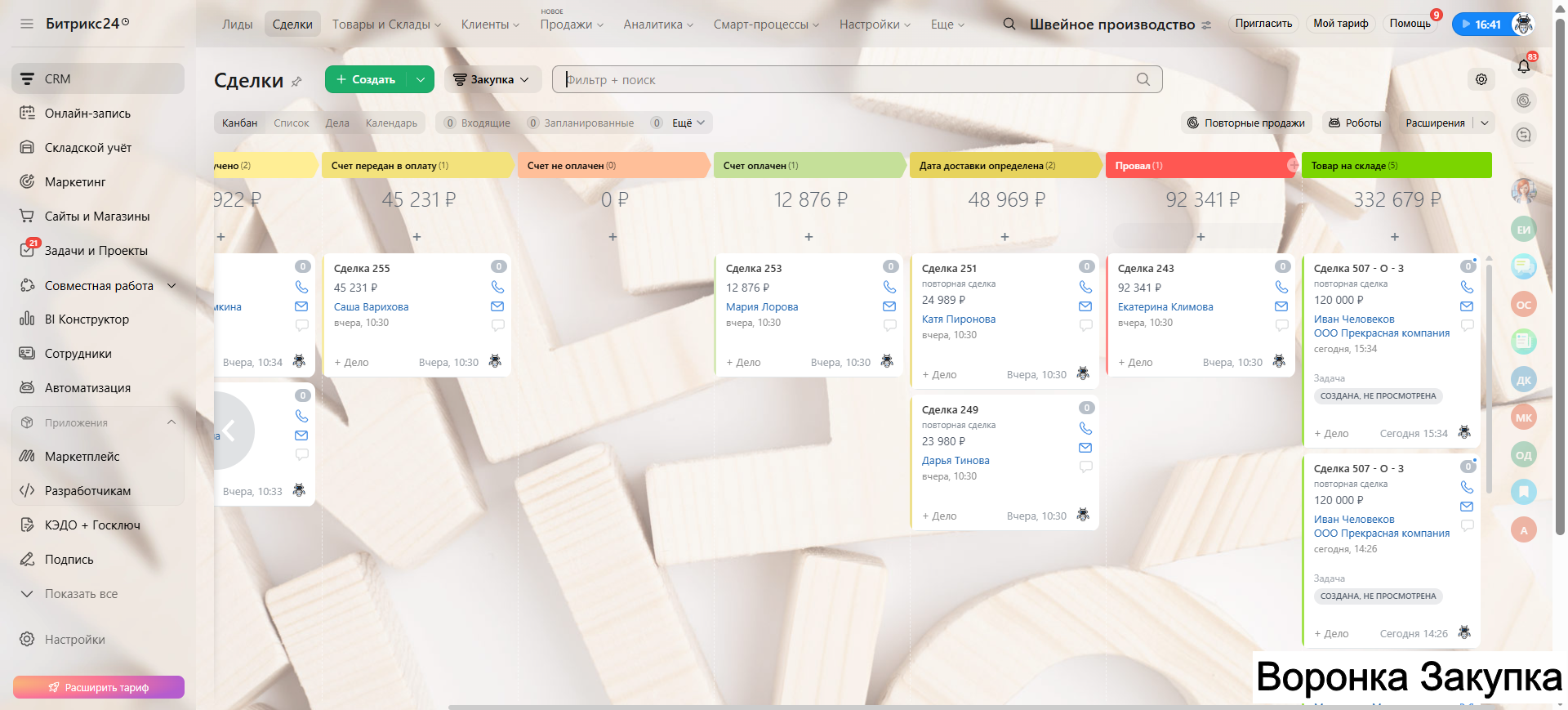Click the counter badge on Сделка 251 card

pyautogui.click(x=1086, y=266)
